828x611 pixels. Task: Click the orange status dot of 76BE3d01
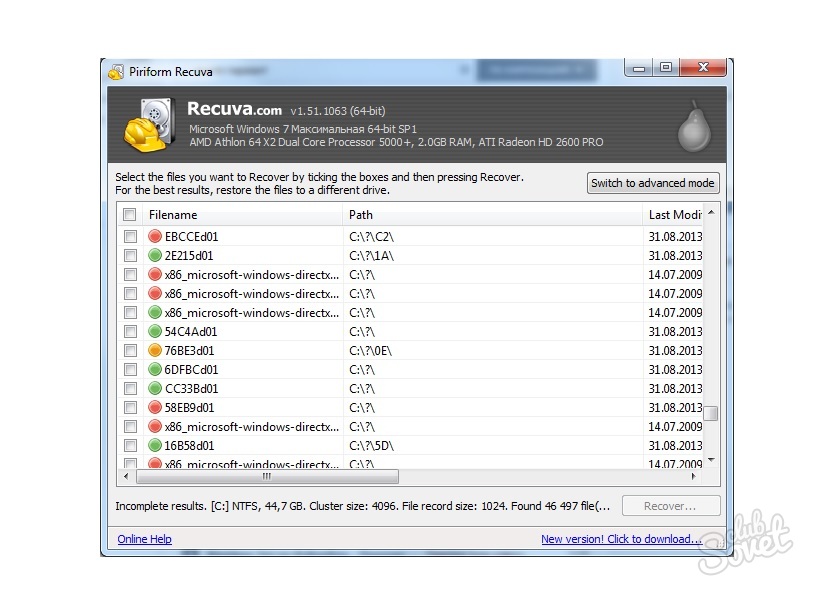coord(155,351)
